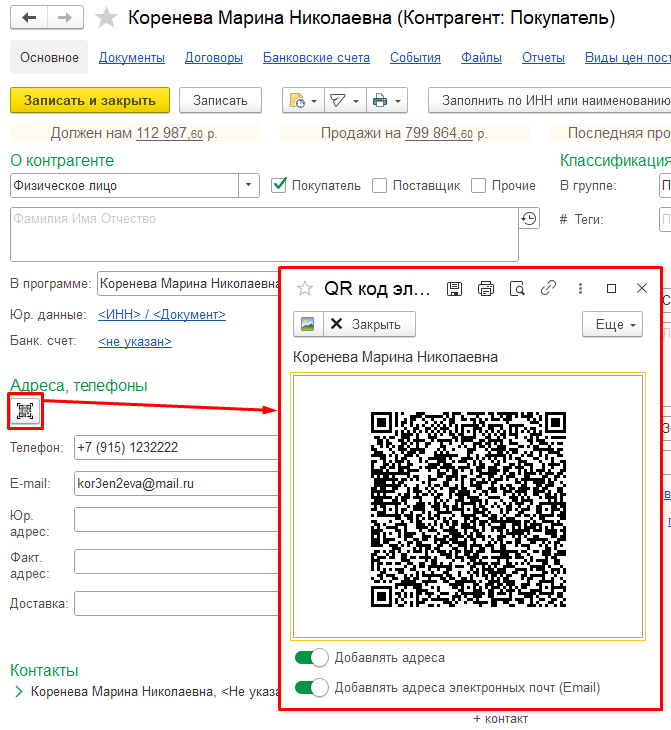Open the Банковские счета tab

[x=316, y=58]
